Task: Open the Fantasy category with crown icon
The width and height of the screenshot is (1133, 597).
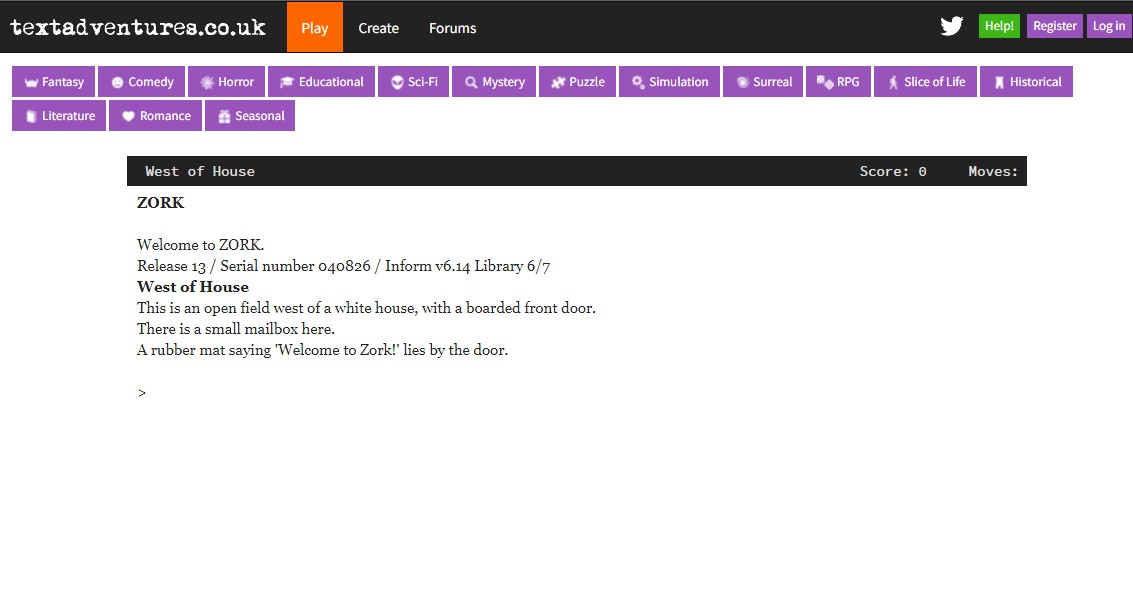Action: (54, 82)
